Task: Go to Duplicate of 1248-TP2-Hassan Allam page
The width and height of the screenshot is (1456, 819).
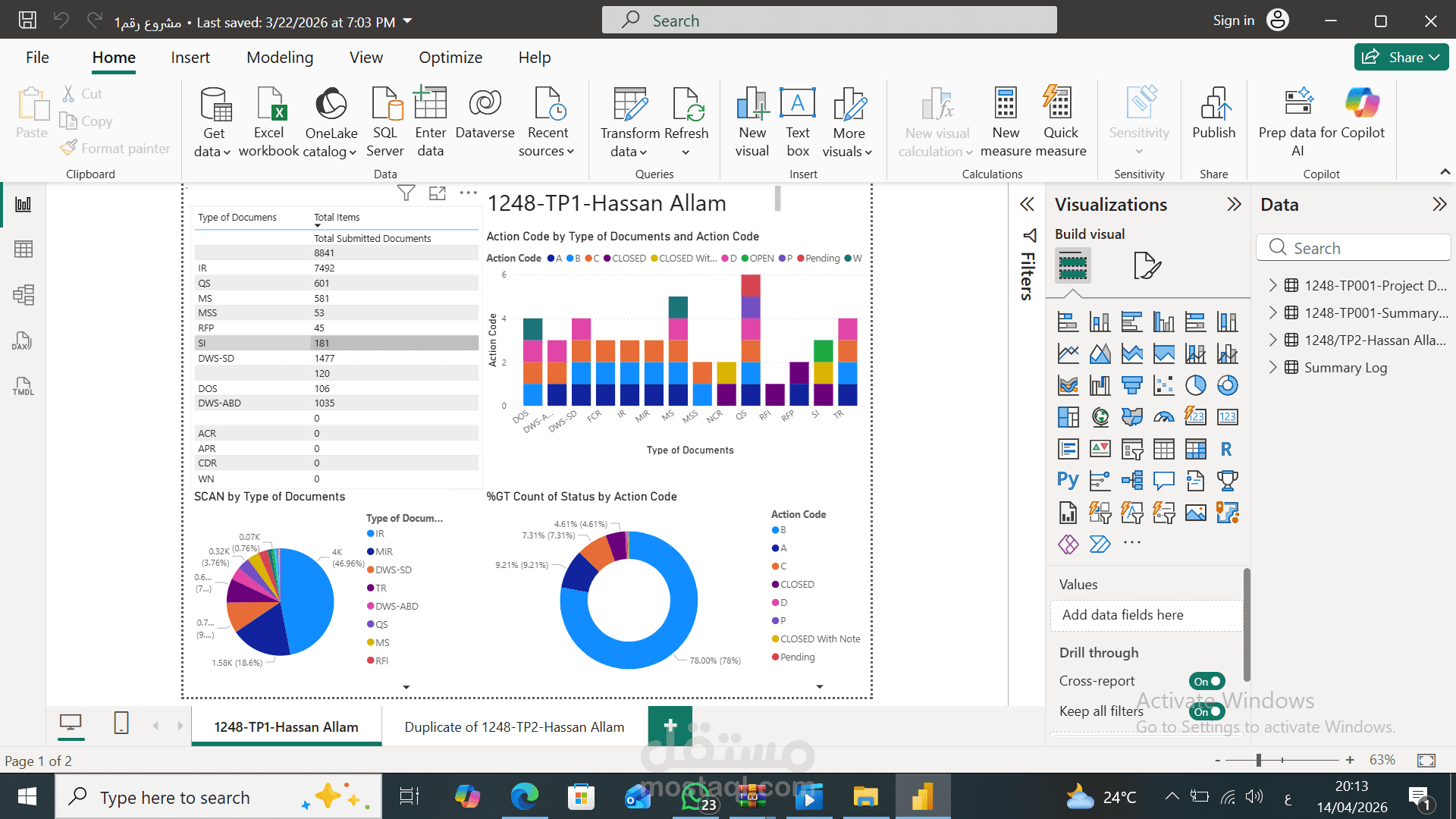Action: point(514,726)
